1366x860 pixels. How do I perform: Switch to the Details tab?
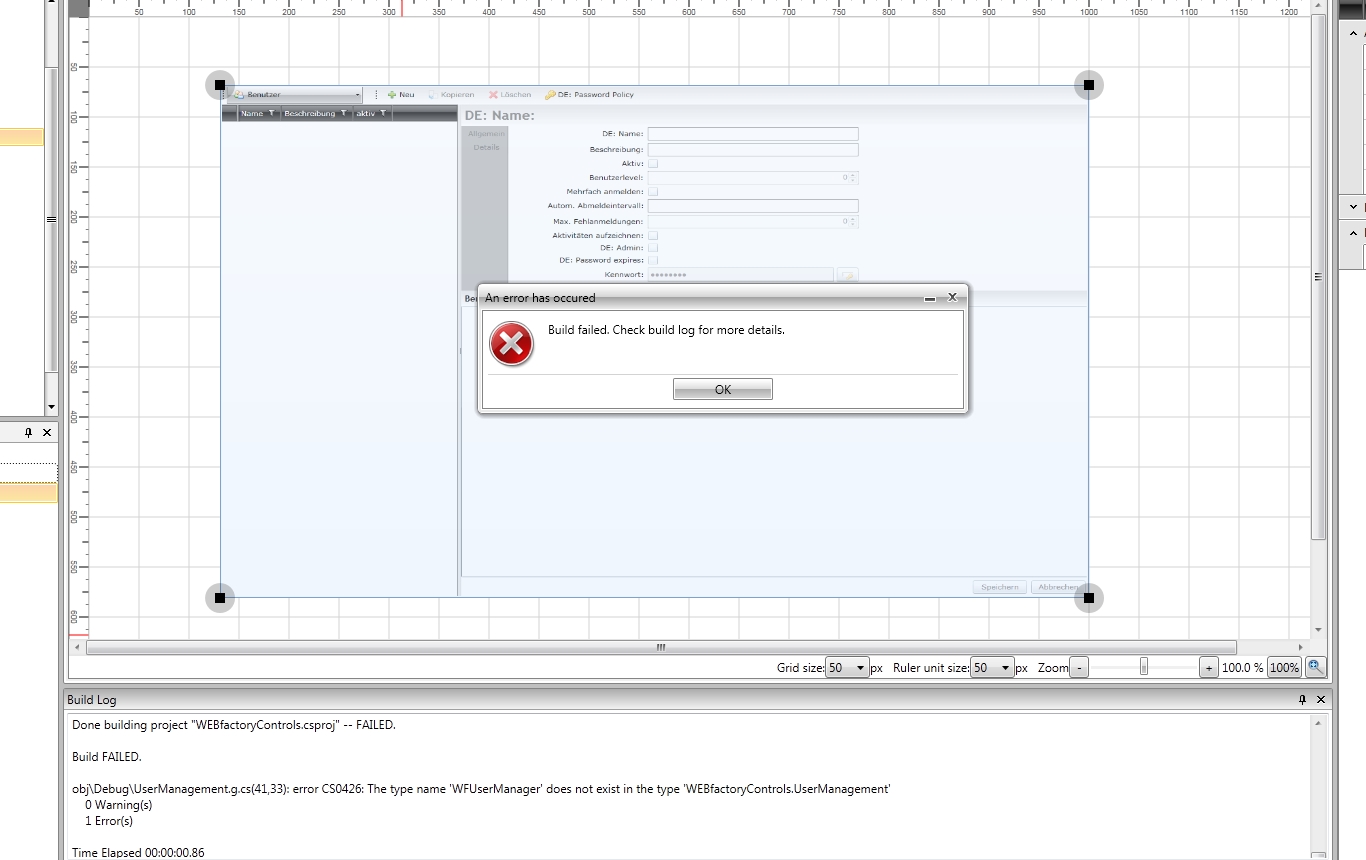[486, 148]
